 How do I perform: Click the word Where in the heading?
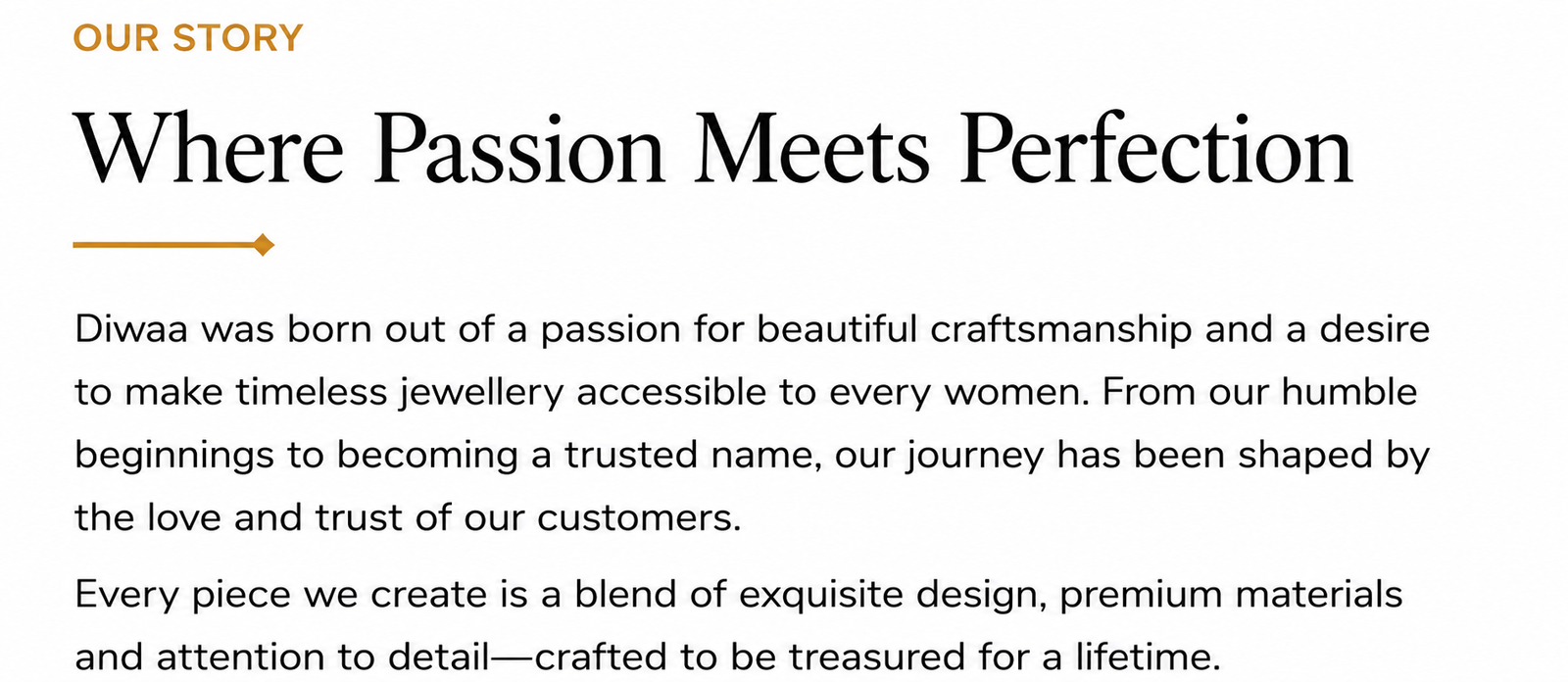(x=210, y=149)
